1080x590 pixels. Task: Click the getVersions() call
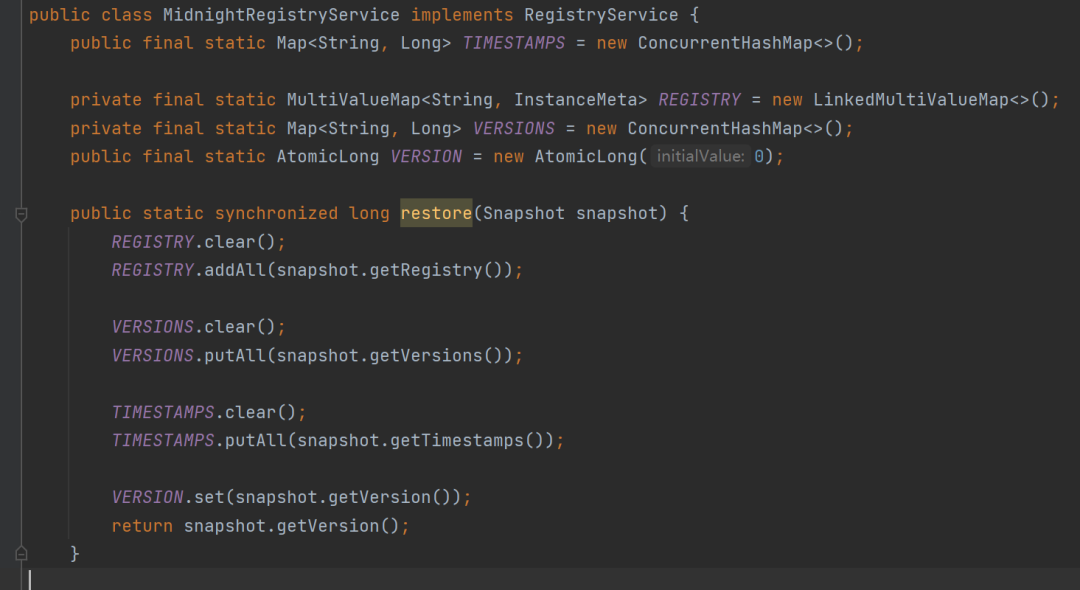point(436,356)
